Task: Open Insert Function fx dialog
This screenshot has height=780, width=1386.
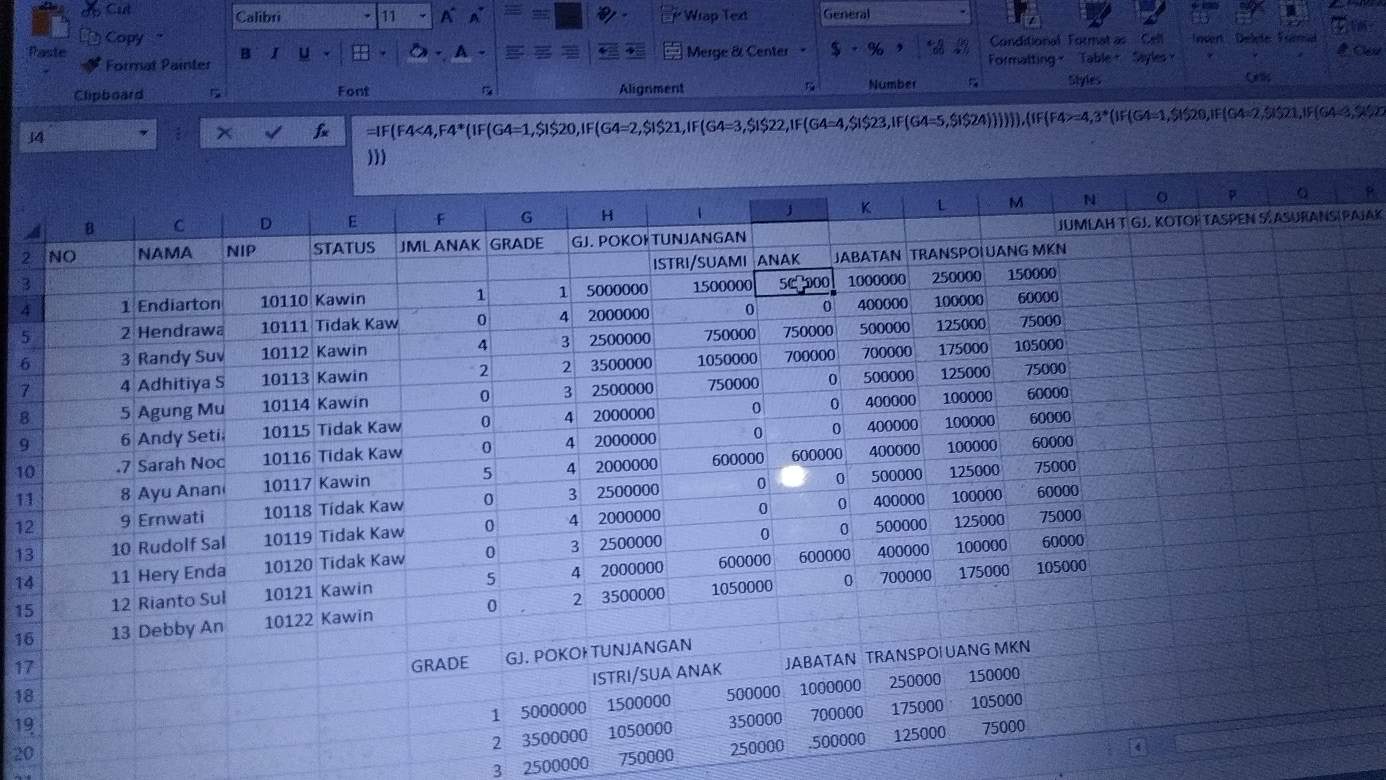Action: tap(321, 131)
